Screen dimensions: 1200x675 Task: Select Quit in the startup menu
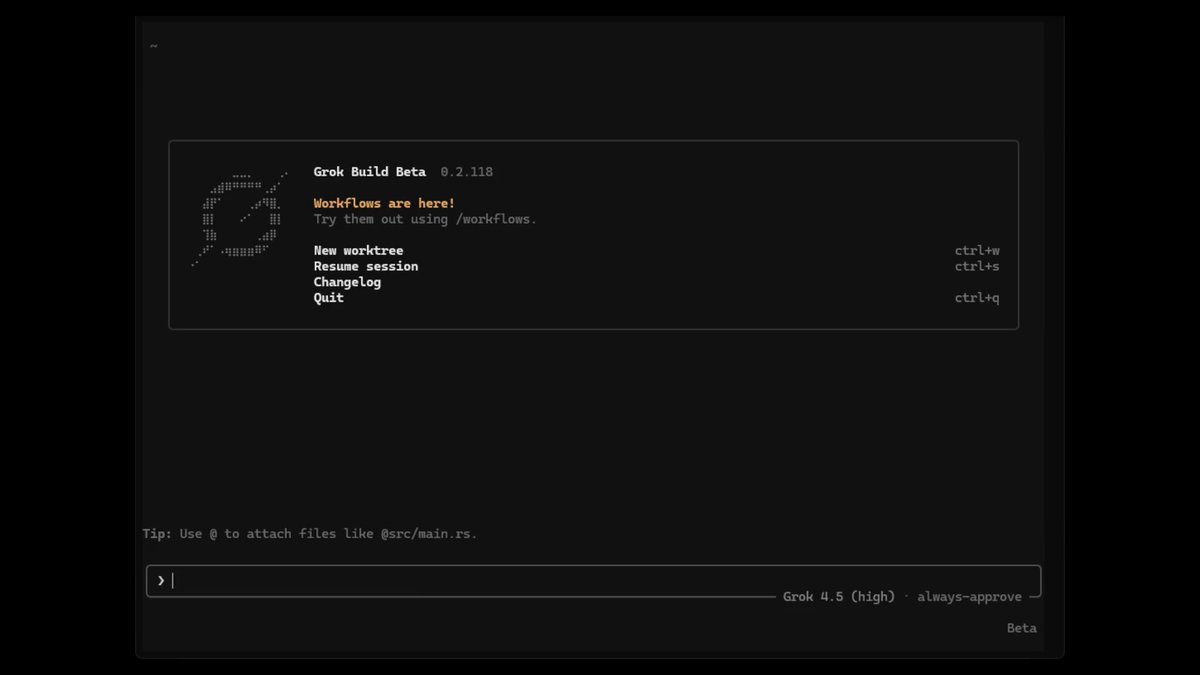tap(328, 298)
